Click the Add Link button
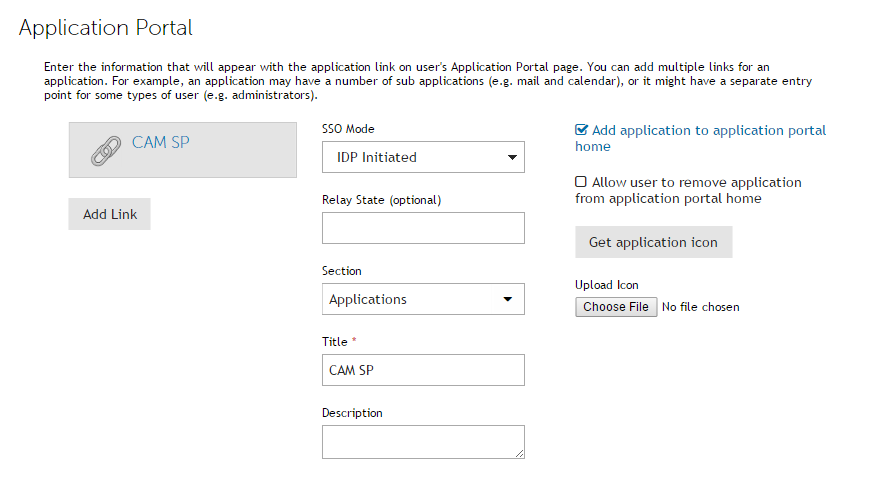The height and width of the screenshot is (498, 870). 109,214
